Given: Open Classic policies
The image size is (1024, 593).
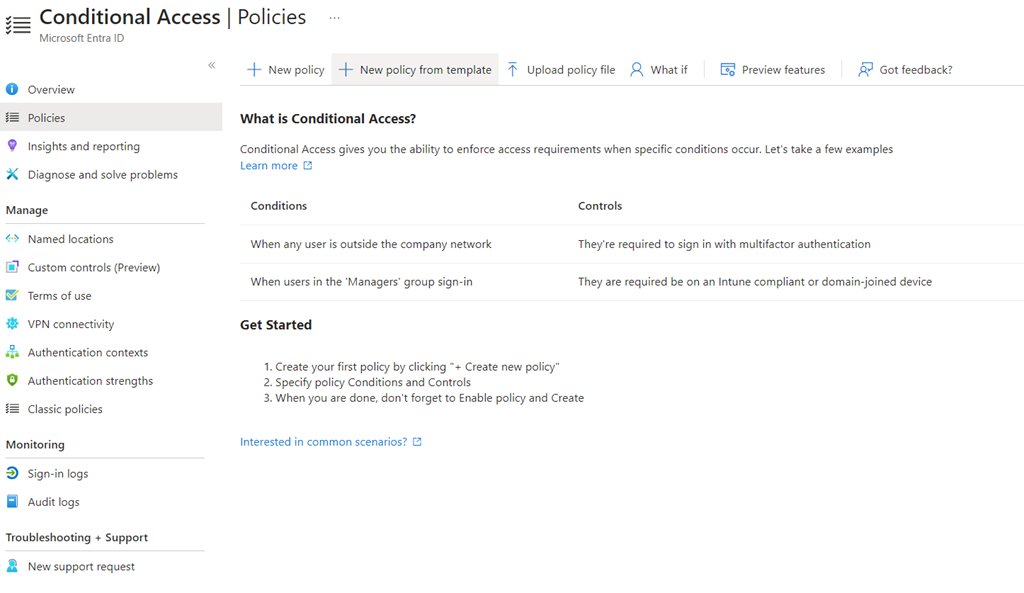Looking at the screenshot, I should [x=67, y=409].
